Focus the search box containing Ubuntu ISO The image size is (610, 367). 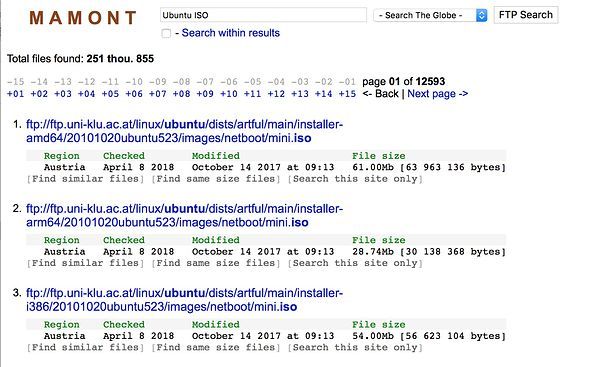click(263, 15)
